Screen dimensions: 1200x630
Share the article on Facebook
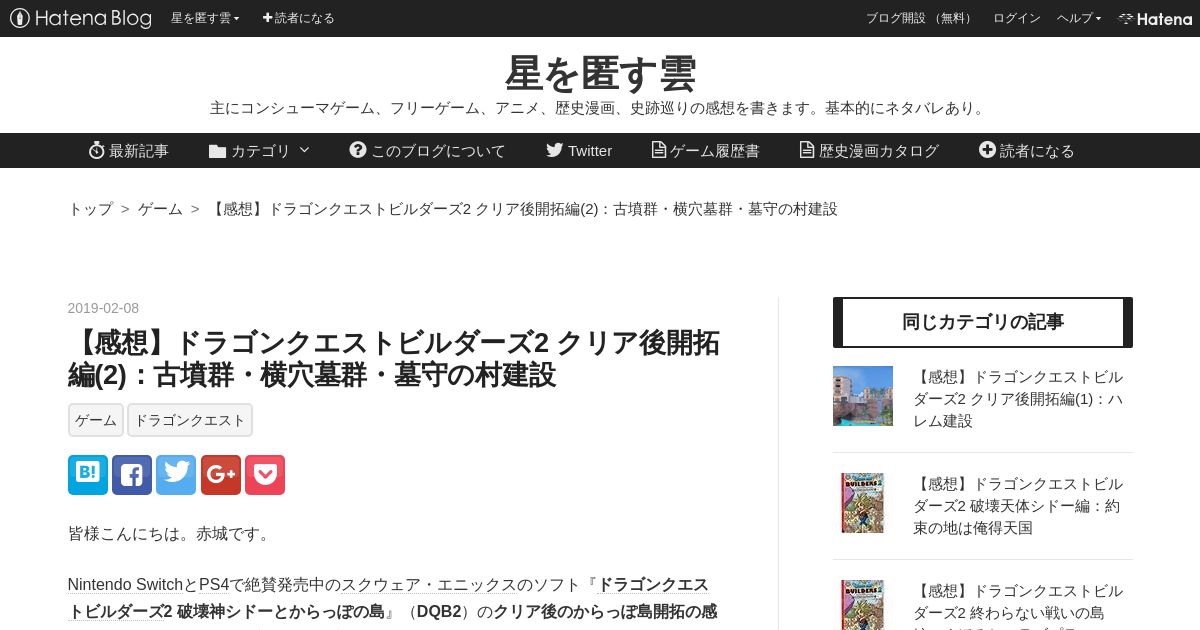pos(132,475)
